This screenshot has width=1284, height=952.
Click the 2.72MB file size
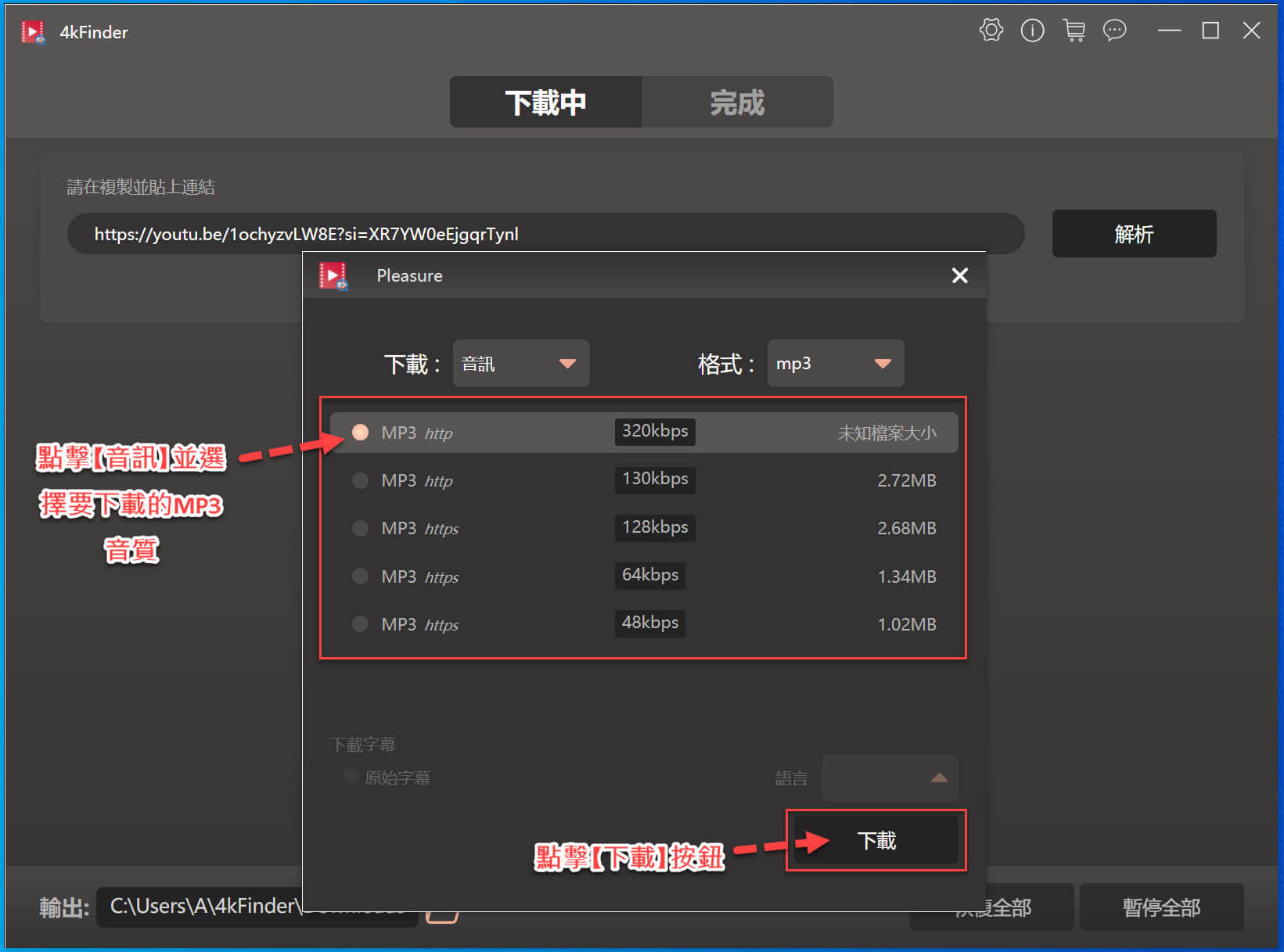[906, 480]
